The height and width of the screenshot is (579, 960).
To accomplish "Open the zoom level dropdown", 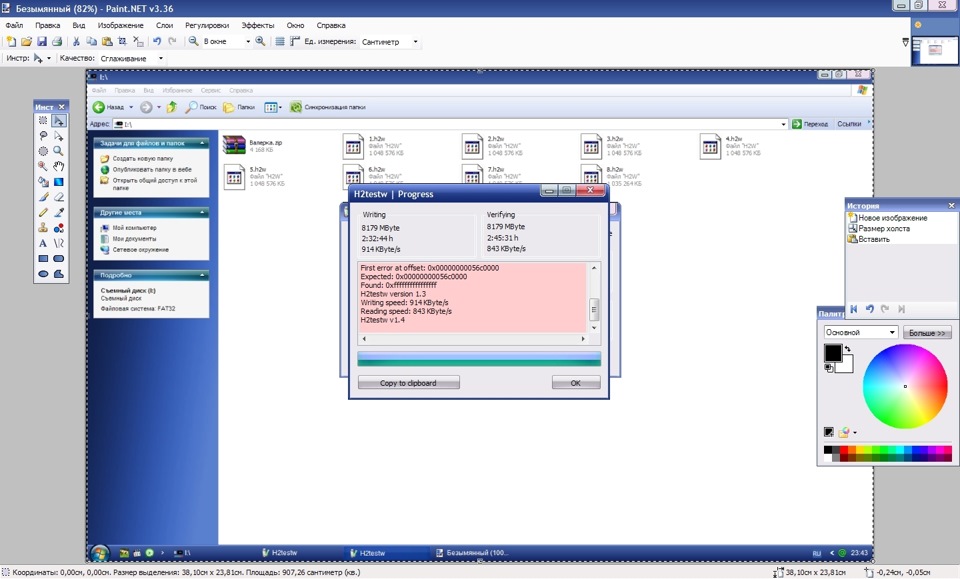I will tap(248, 42).
